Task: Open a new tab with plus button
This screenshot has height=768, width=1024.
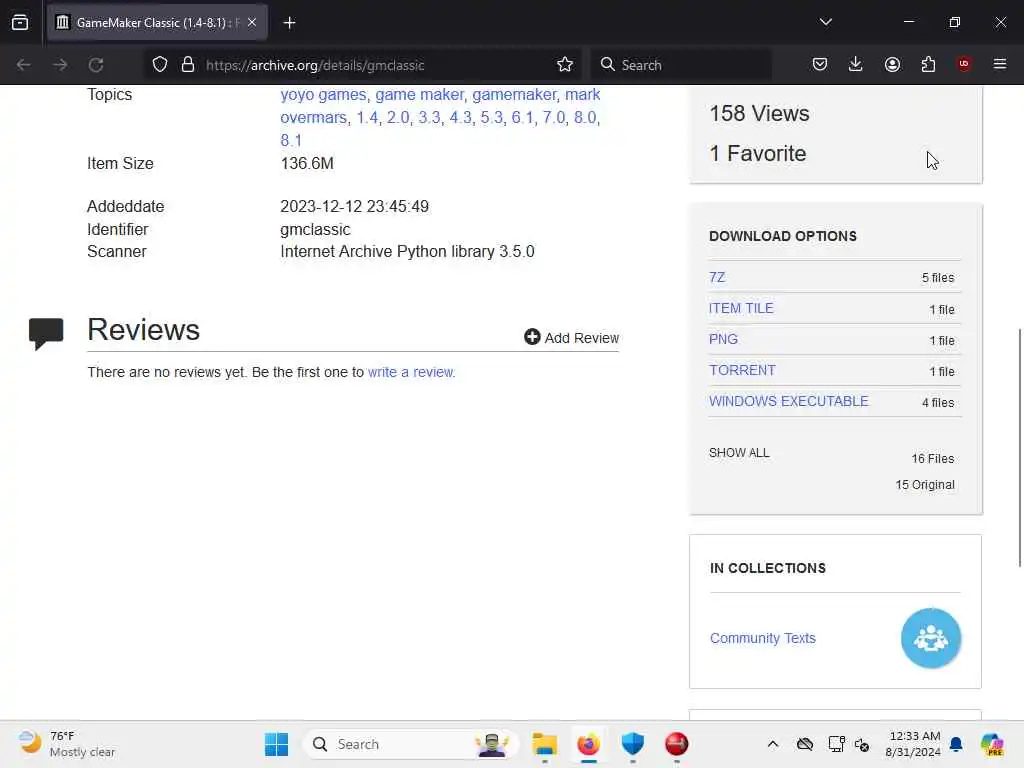Action: coord(289,23)
